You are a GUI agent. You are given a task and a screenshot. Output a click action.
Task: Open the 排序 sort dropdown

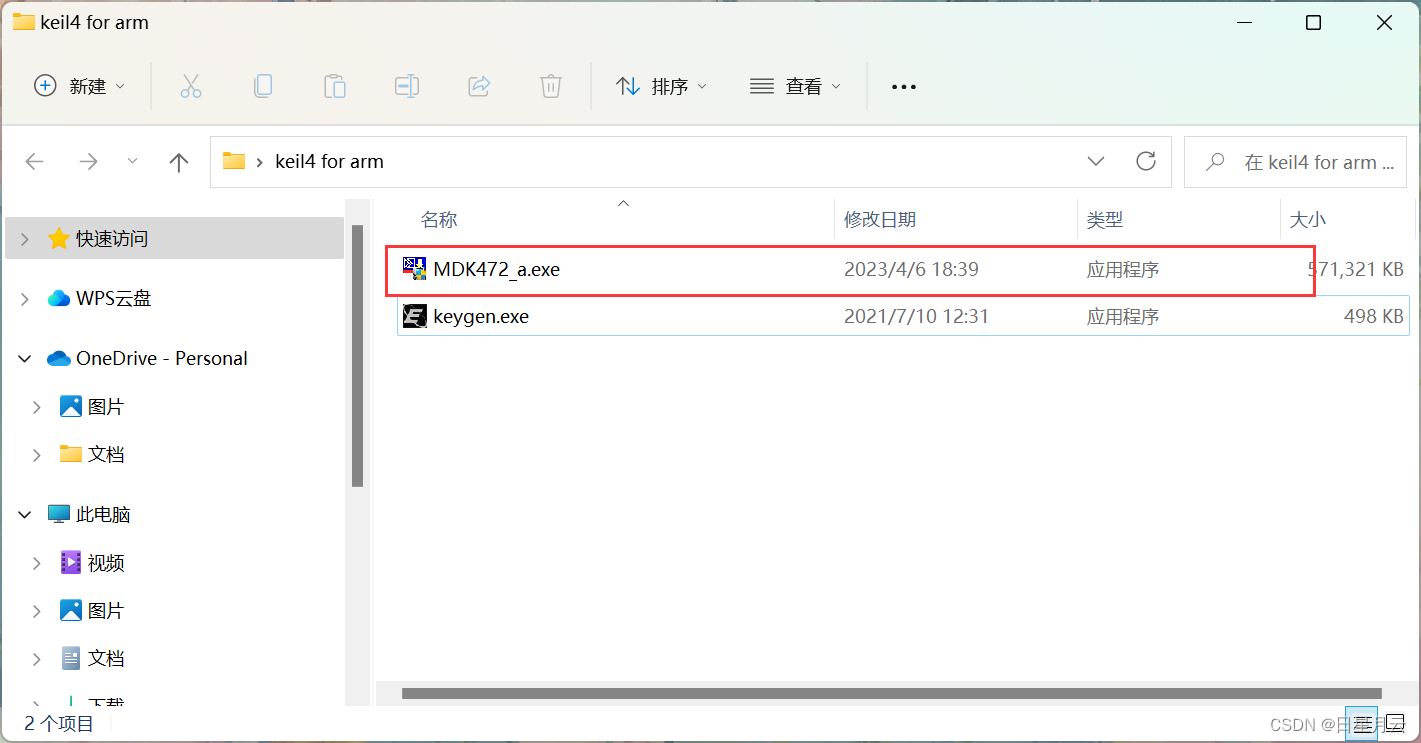click(x=661, y=86)
